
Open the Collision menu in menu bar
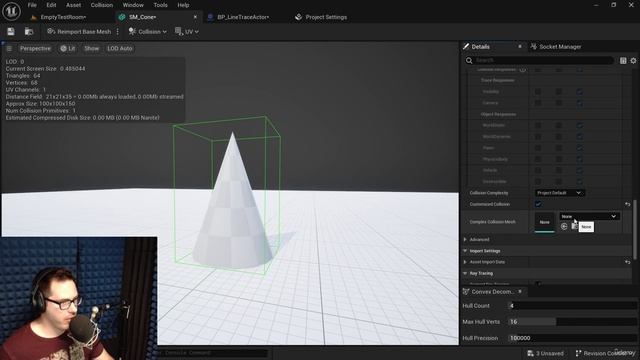tap(102, 5)
